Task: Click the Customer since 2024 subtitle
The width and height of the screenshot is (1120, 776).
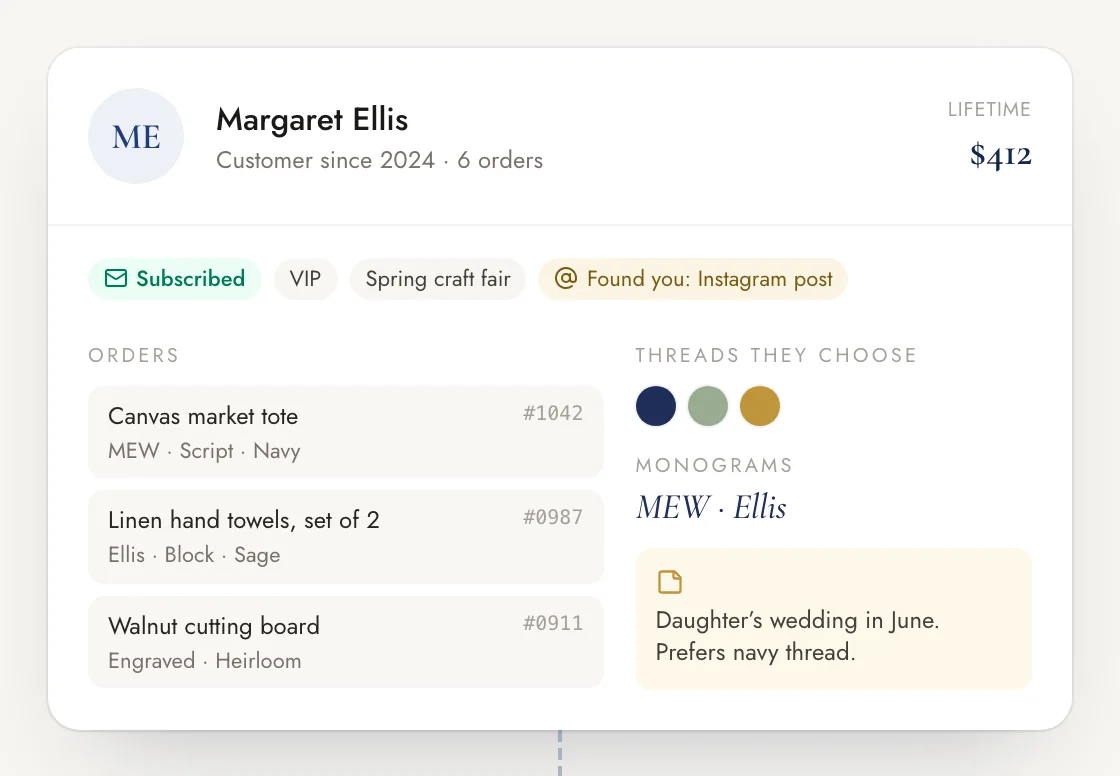Action: tap(379, 160)
